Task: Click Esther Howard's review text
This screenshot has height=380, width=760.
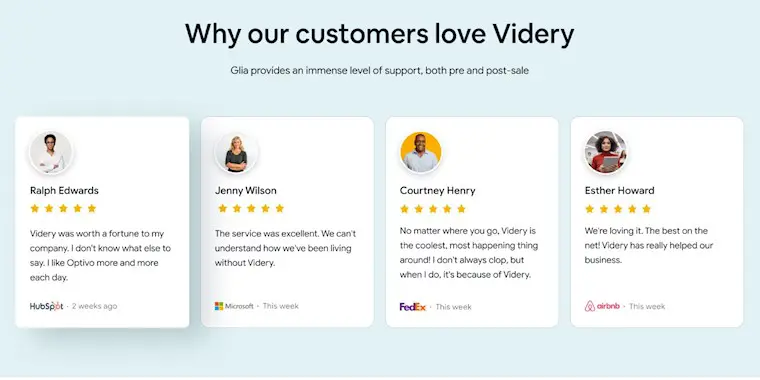Action: tap(649, 245)
